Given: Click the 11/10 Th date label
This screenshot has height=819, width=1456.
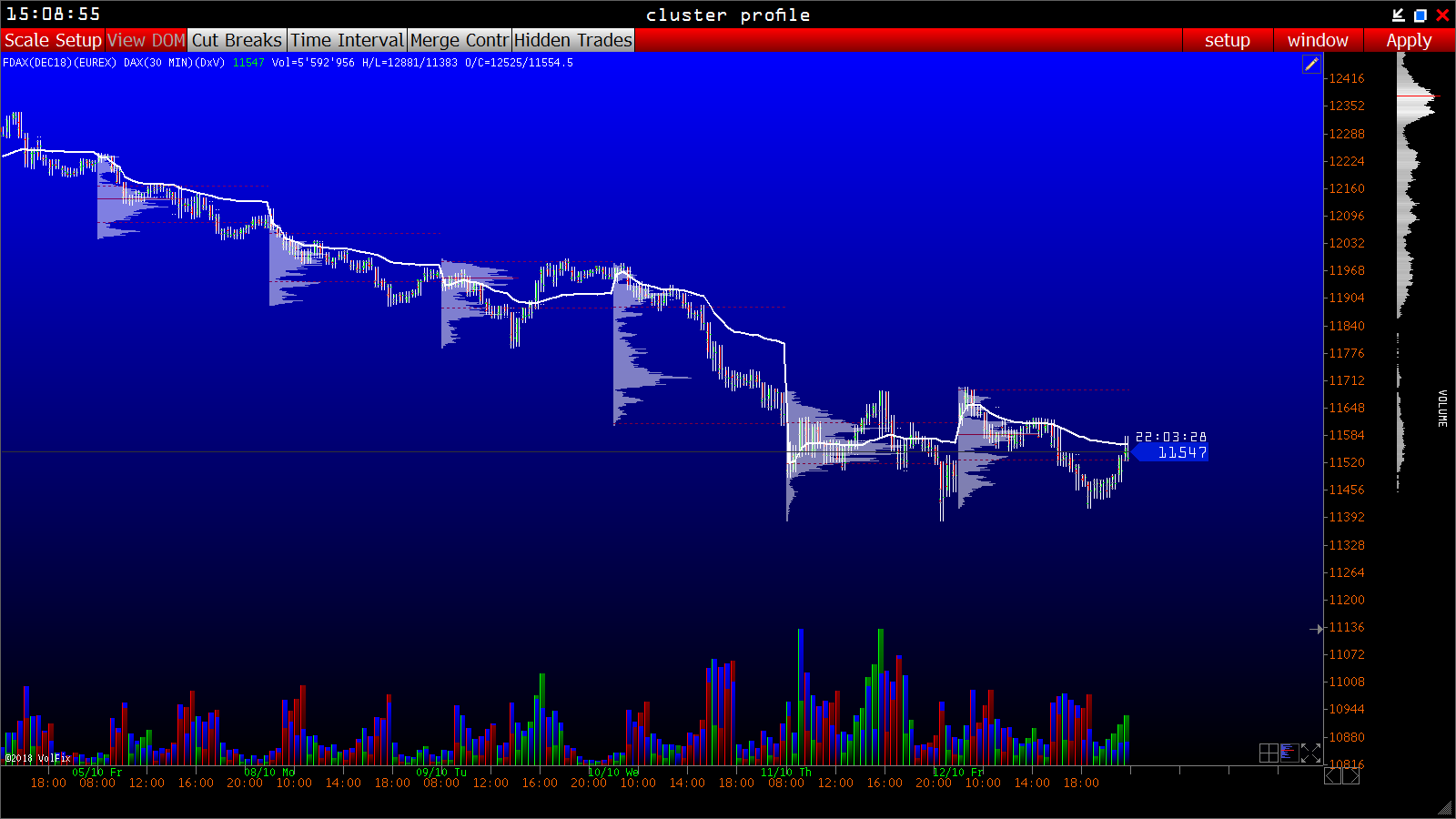Looking at the screenshot, I should 786,773.
